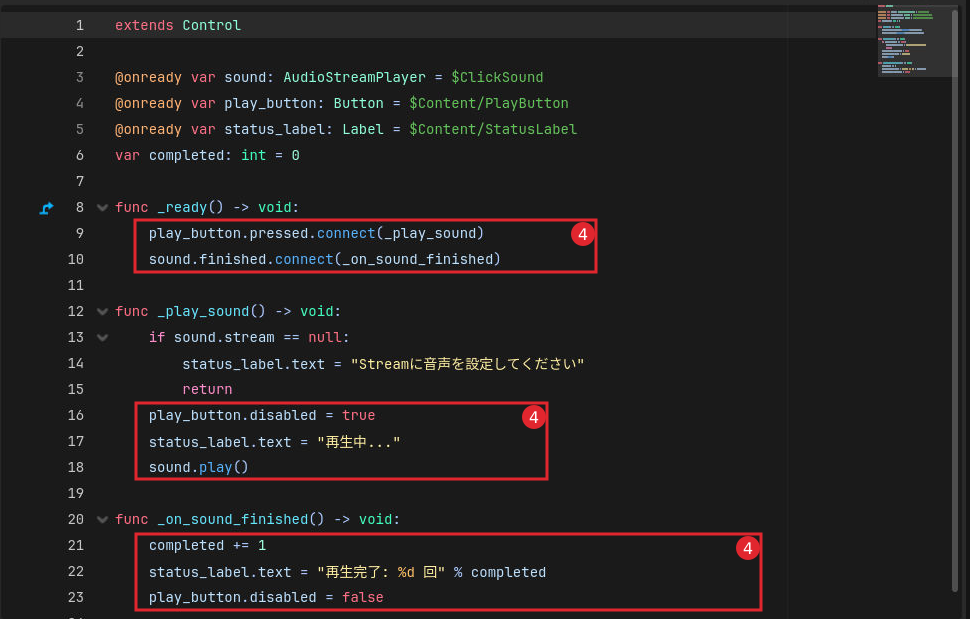This screenshot has height=619, width=970.
Task: Click 'AudioStreamPlayer' type on line 3
Action: (x=354, y=77)
